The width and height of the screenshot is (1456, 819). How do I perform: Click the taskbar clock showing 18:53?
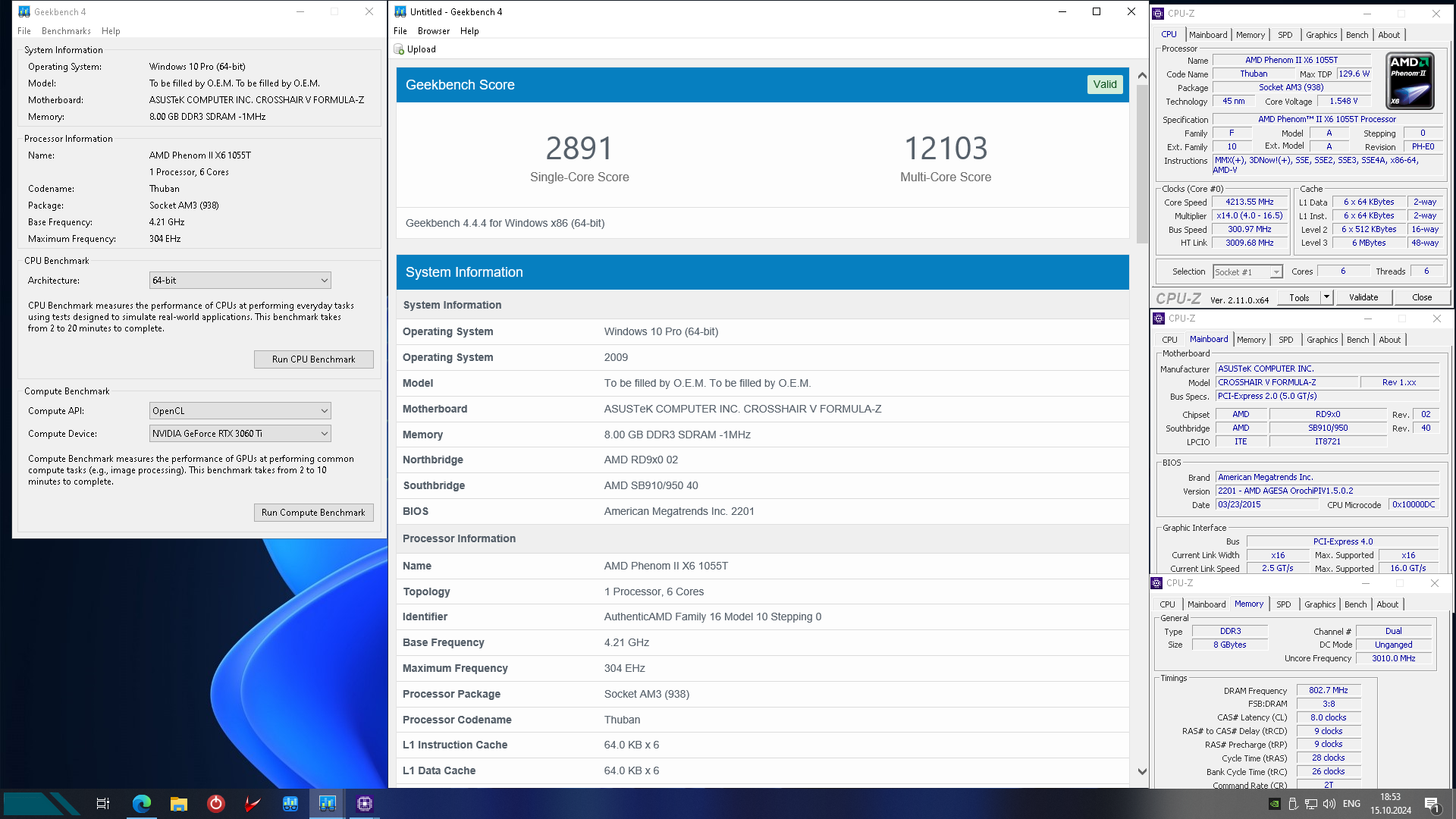pos(1391,804)
